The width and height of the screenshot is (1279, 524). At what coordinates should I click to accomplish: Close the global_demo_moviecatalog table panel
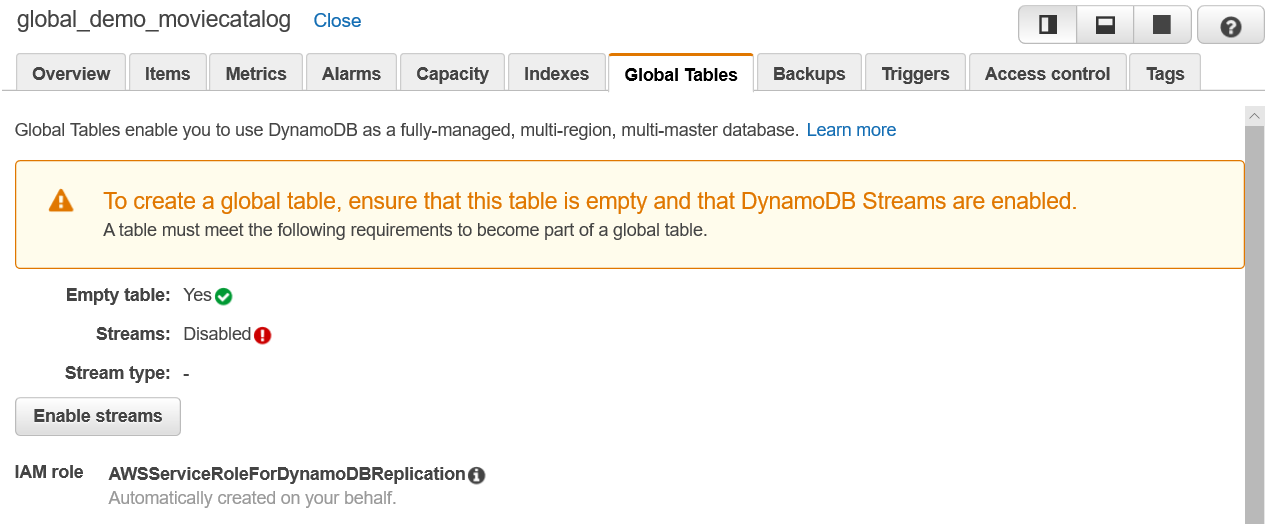[x=337, y=21]
